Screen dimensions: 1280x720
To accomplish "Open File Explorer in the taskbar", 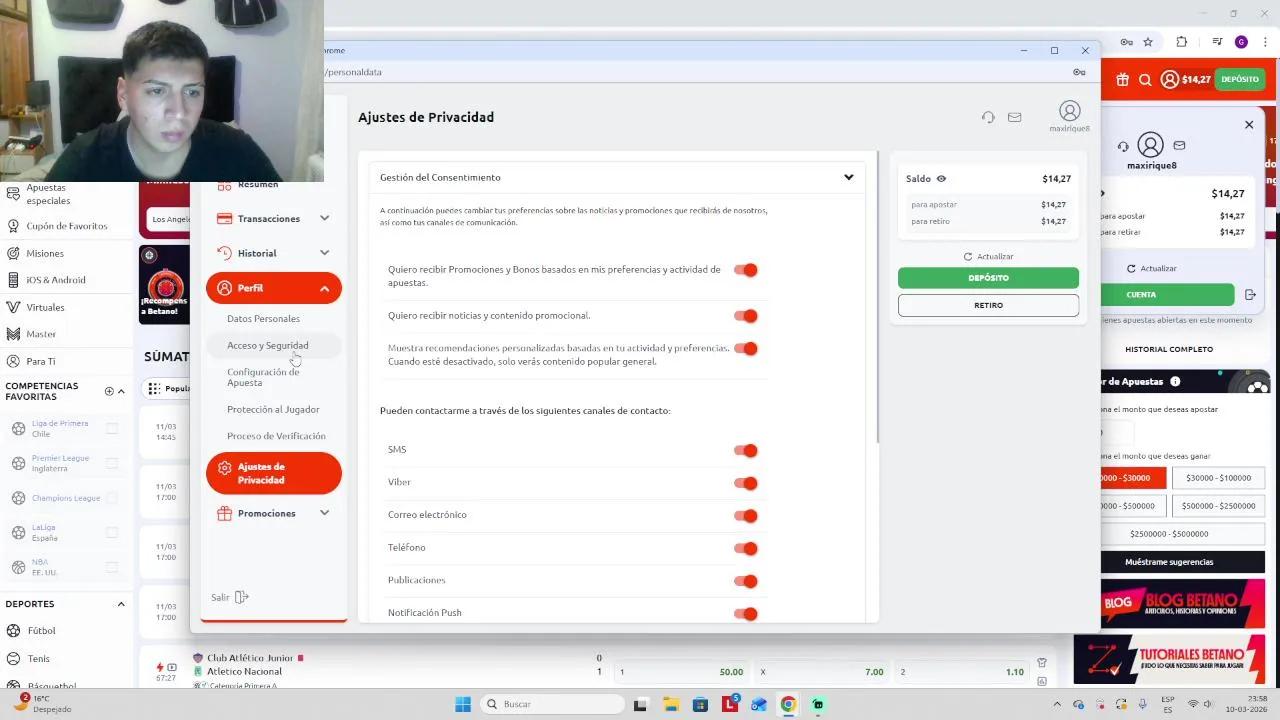I will [x=670, y=704].
